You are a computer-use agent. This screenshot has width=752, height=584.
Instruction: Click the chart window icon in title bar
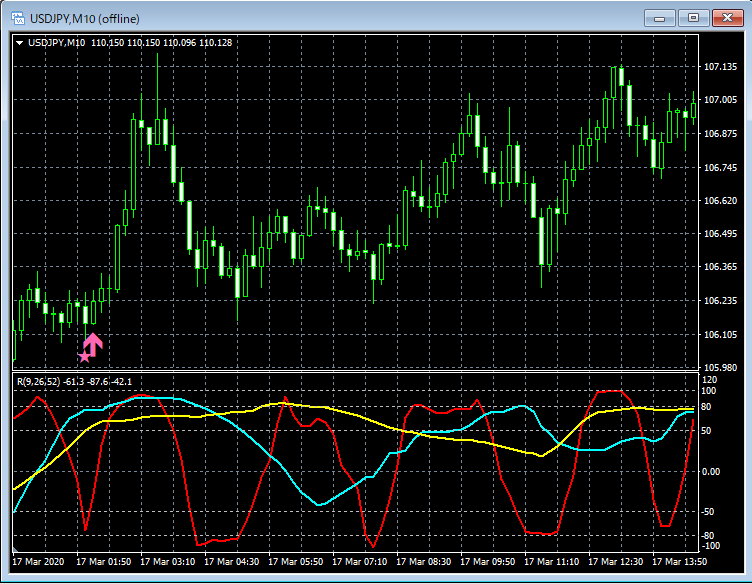[18, 19]
